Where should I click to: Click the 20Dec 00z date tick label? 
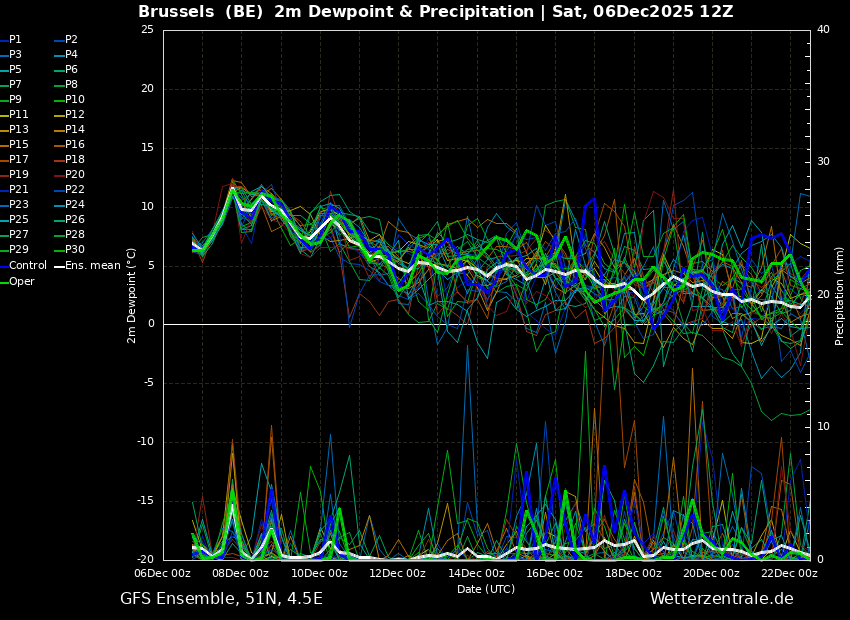[711, 574]
